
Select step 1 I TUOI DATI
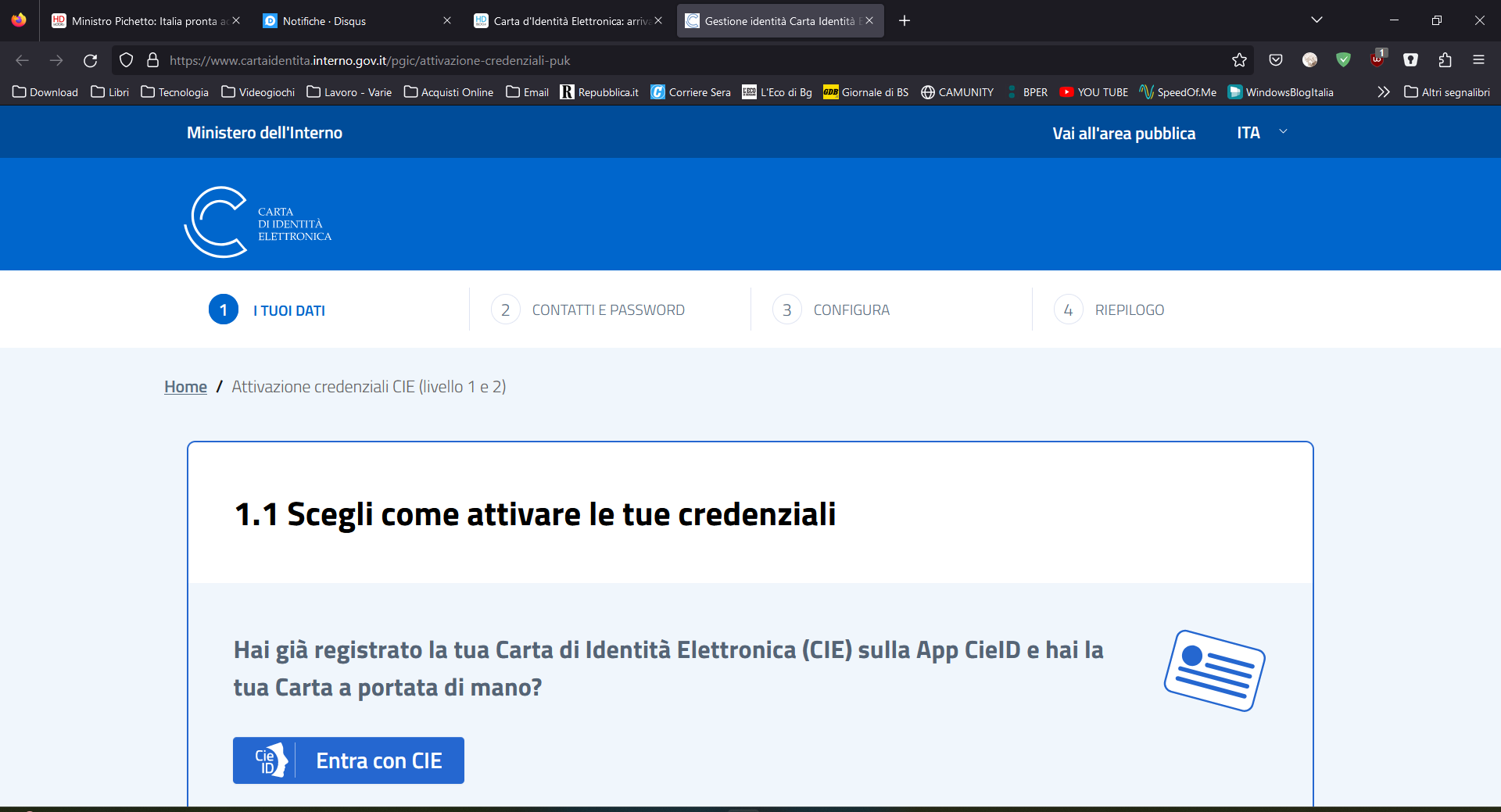(267, 309)
